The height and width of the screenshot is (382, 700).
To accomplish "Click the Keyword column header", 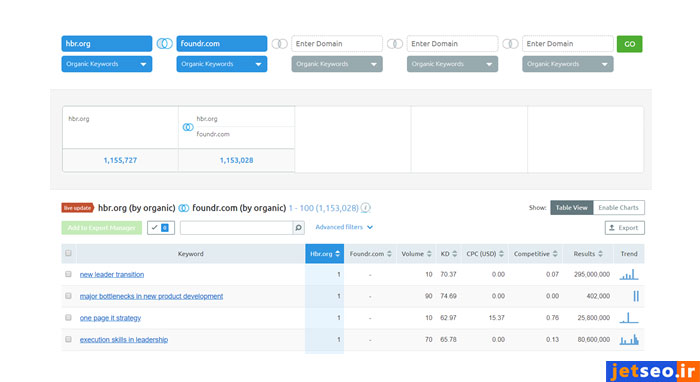I will (x=191, y=253).
